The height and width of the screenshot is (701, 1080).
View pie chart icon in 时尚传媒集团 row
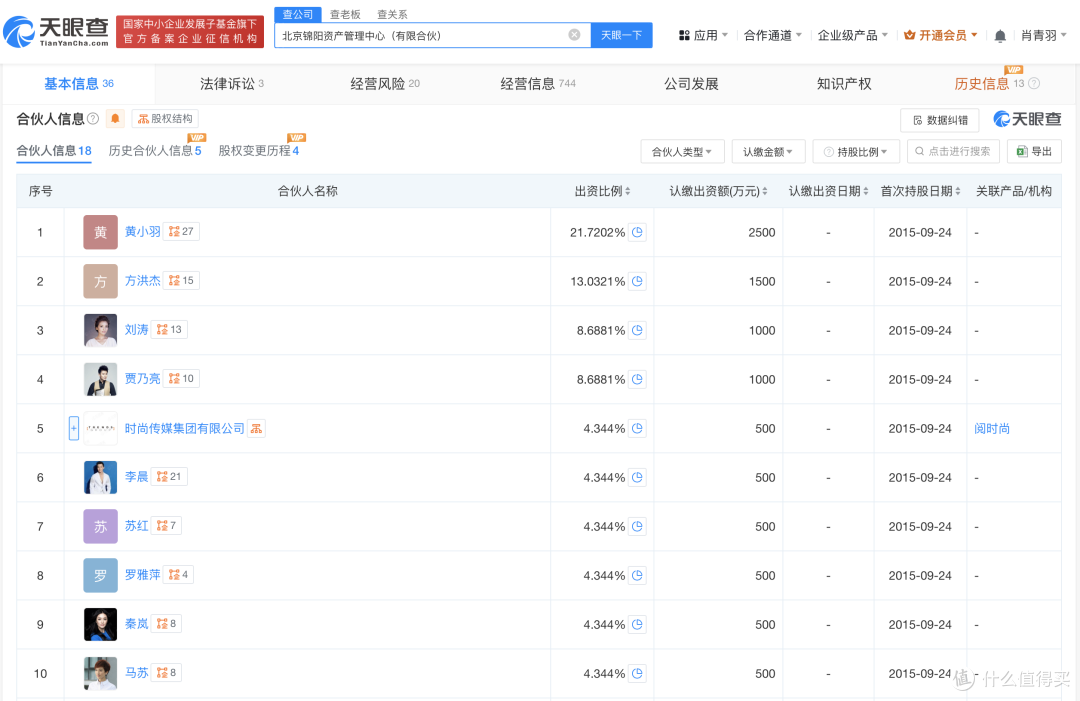click(637, 428)
